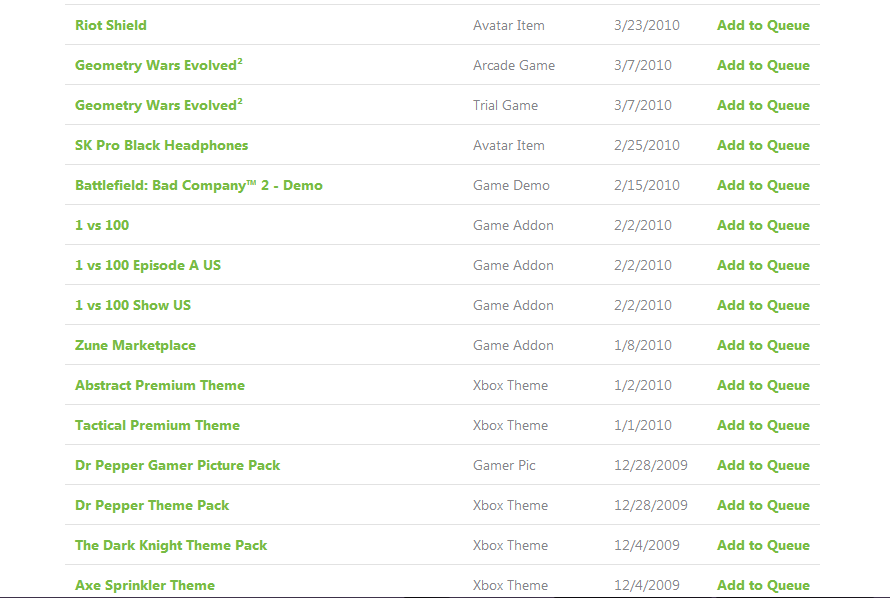This screenshot has width=890, height=598.
Task: Add Axe Sprinkler Theme to queue
Action: (763, 586)
